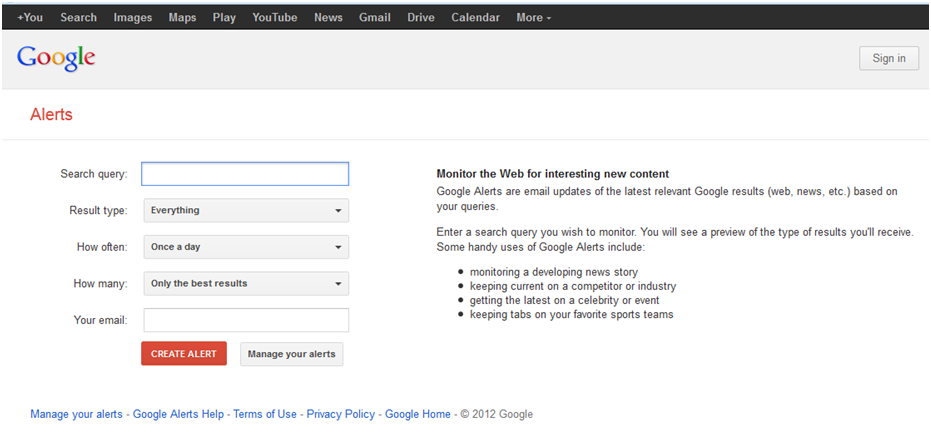This screenshot has width=931, height=446.
Task: Open the How often dropdown
Action: point(246,247)
